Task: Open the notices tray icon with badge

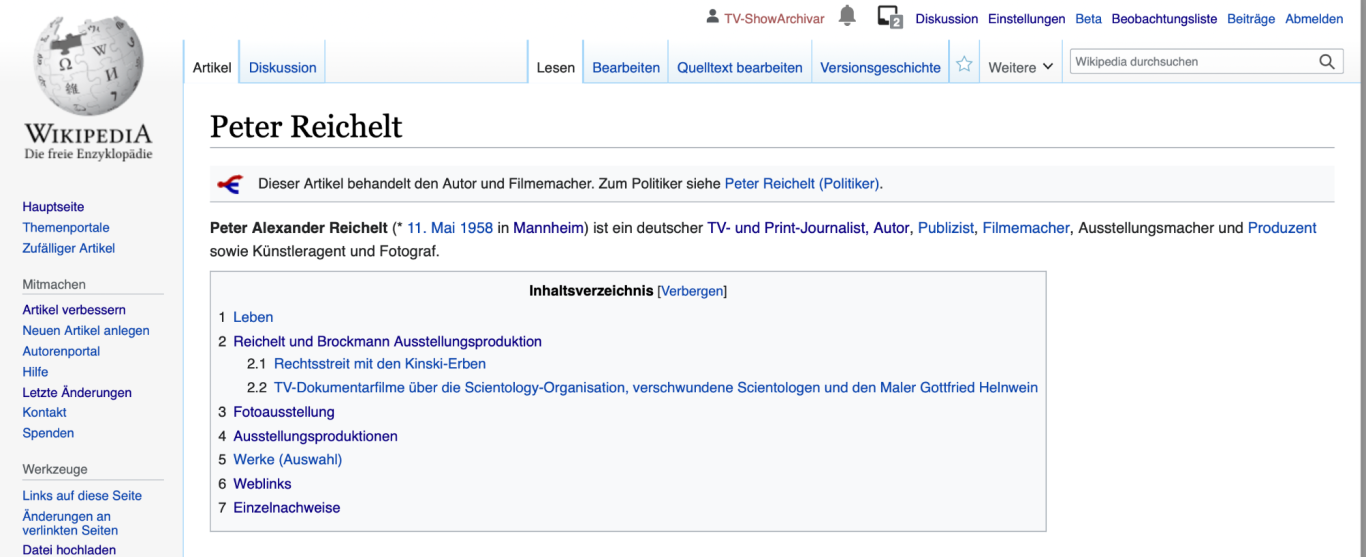Action: (888, 17)
